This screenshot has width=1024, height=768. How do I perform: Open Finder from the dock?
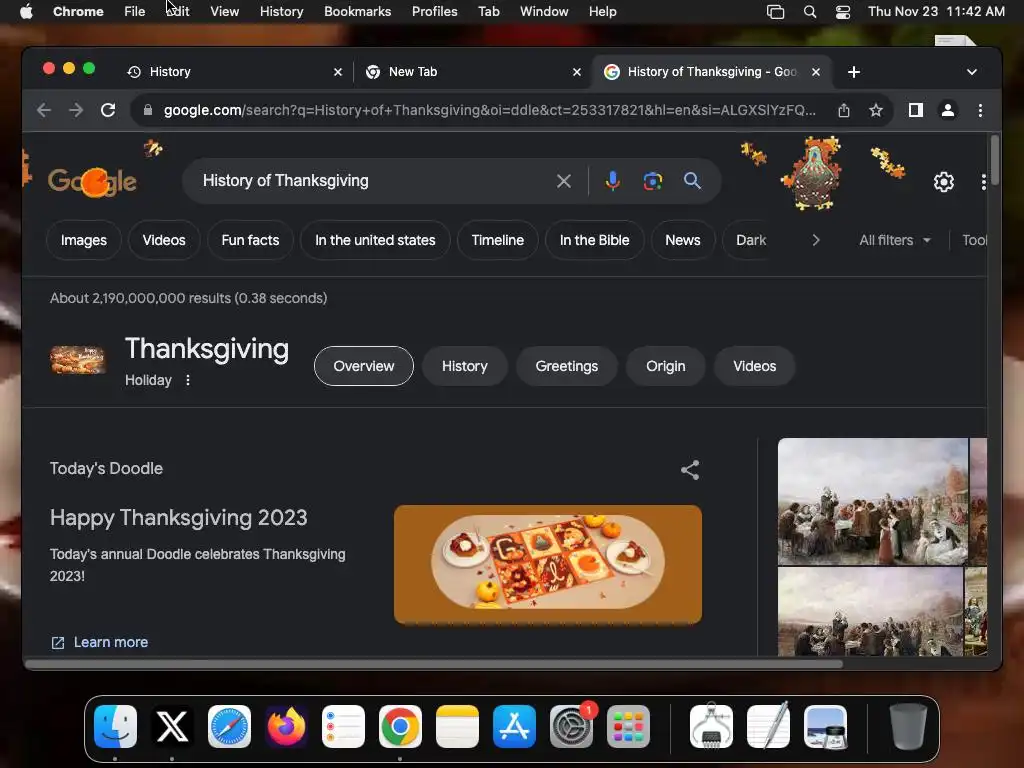coord(116,726)
